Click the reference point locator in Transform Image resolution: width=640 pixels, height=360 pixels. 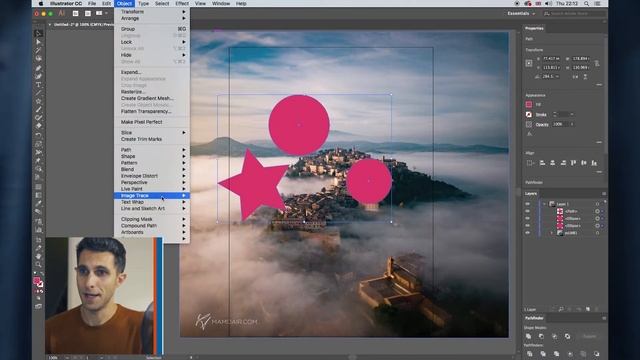tap(529, 63)
